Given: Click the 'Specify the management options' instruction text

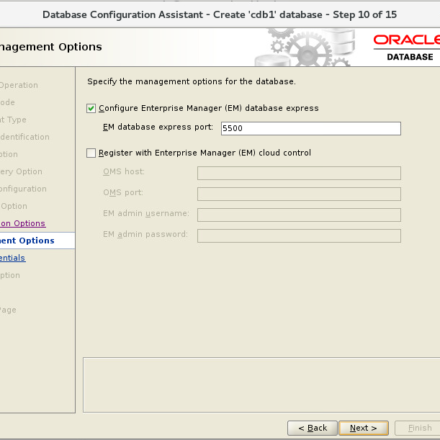Looking at the screenshot, I should point(191,82).
